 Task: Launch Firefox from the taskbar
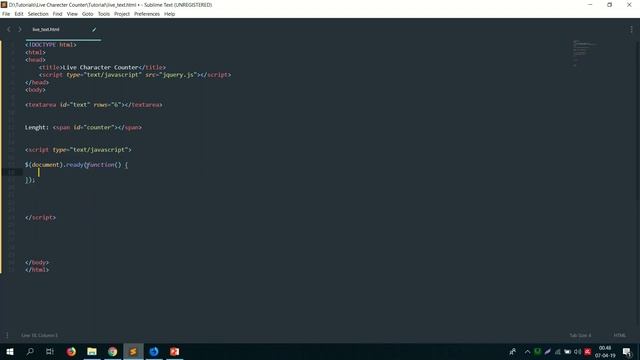[x=71, y=351]
